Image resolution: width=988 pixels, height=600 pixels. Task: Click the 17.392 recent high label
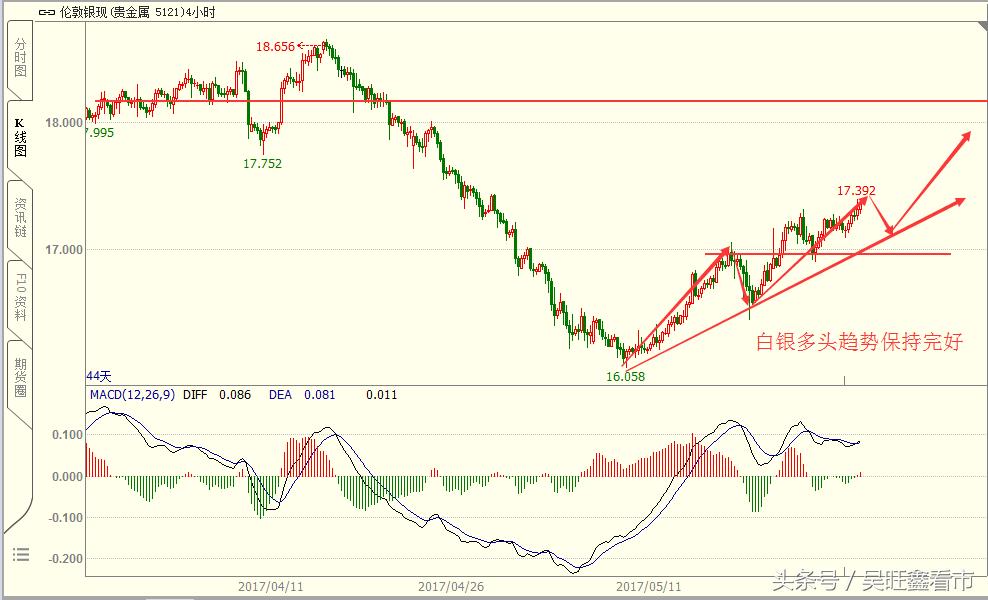[x=856, y=190]
